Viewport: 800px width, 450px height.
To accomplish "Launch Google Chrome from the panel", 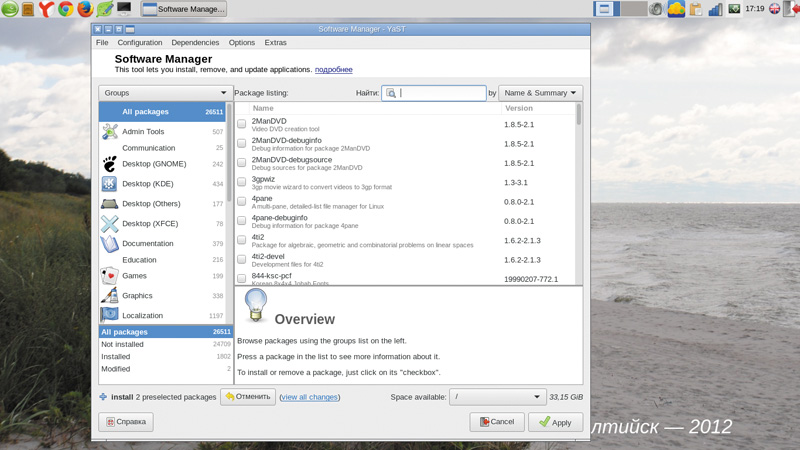I will click(65, 9).
